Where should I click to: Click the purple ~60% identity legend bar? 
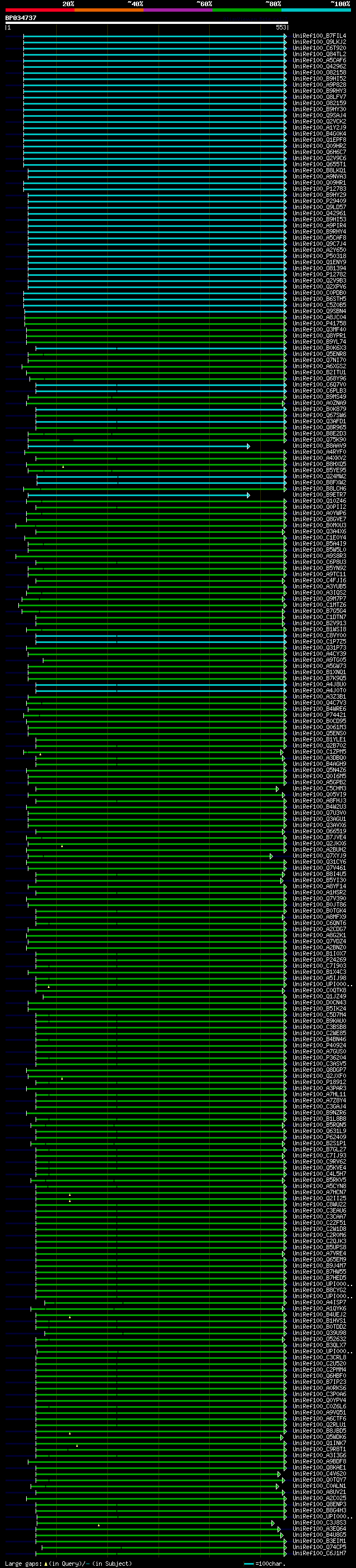pyautogui.click(x=179, y=10)
